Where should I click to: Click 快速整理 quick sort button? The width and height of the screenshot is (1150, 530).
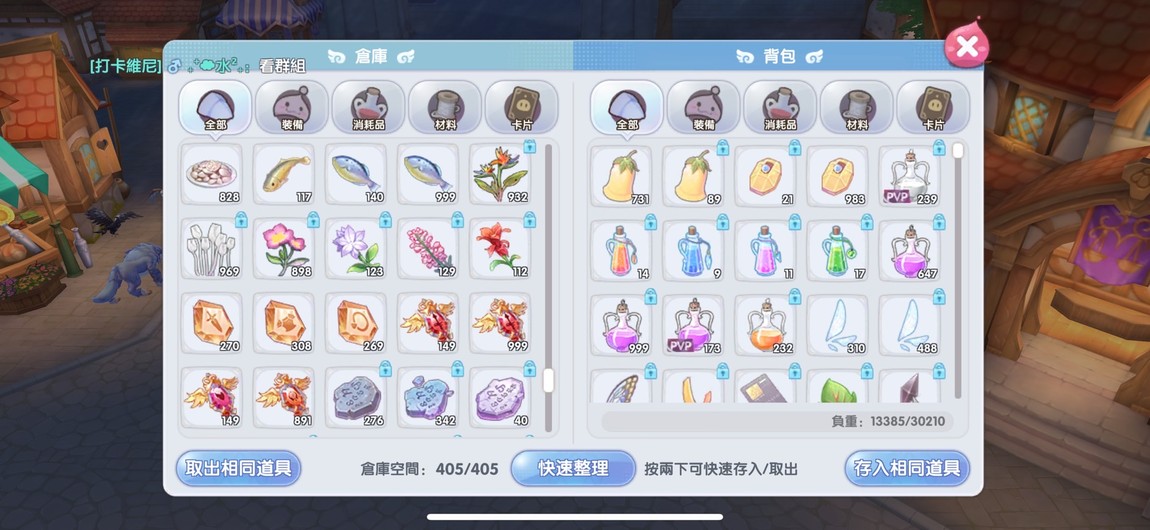pos(573,468)
